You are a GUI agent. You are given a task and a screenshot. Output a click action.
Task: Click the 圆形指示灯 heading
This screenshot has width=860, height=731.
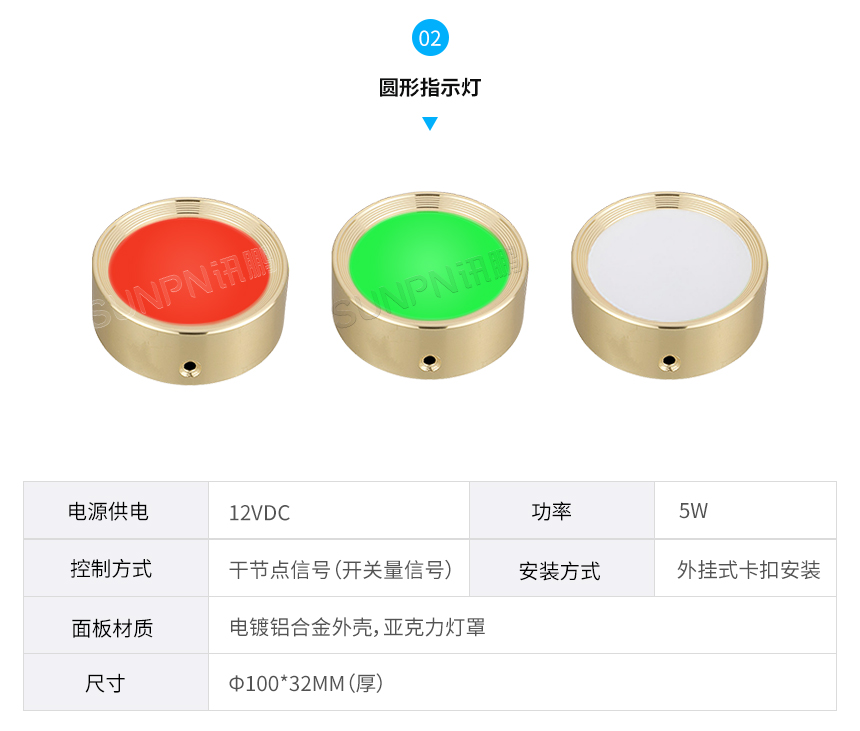(x=430, y=88)
